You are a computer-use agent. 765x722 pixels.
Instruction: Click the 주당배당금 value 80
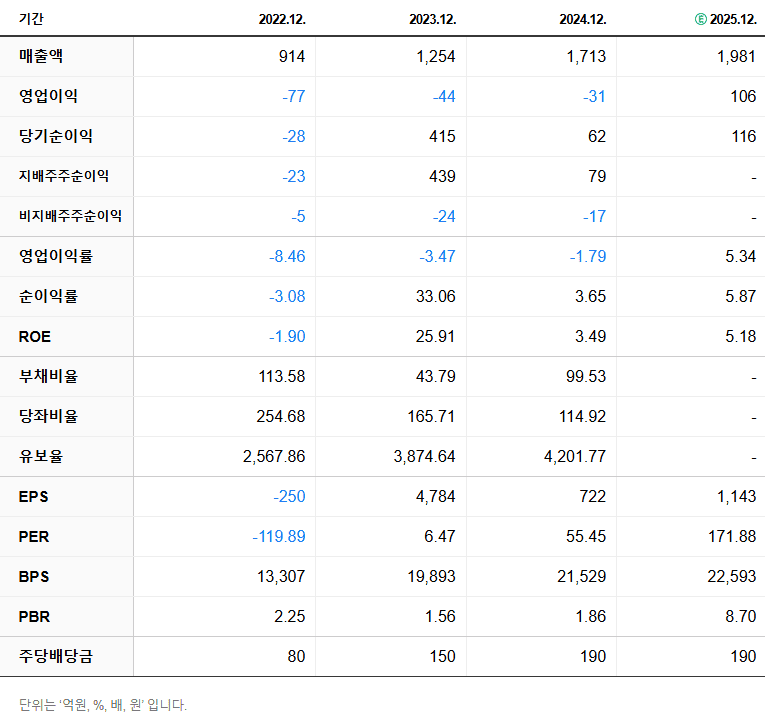[x=296, y=657]
